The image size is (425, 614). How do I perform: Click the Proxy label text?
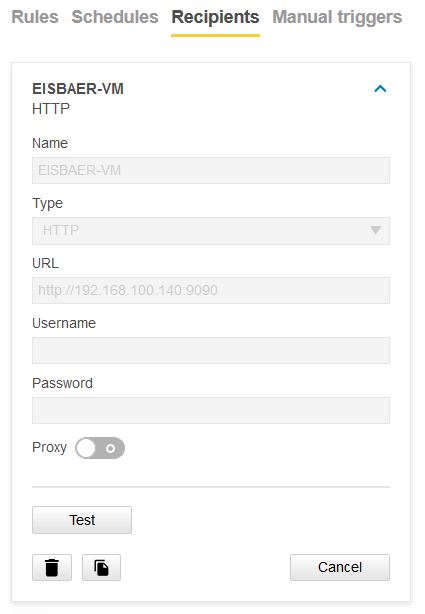(49, 448)
